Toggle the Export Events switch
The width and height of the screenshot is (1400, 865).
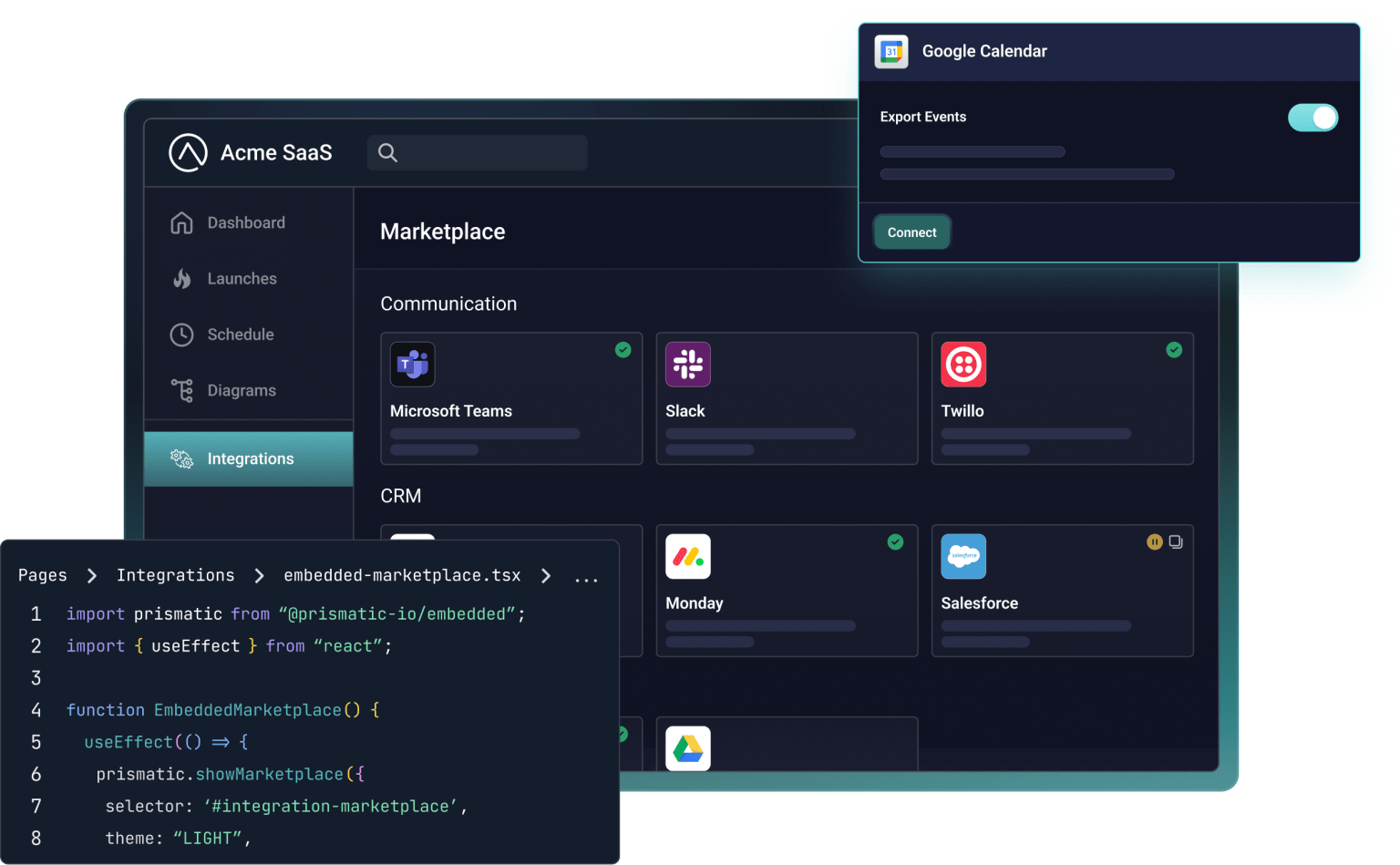[x=1312, y=118]
